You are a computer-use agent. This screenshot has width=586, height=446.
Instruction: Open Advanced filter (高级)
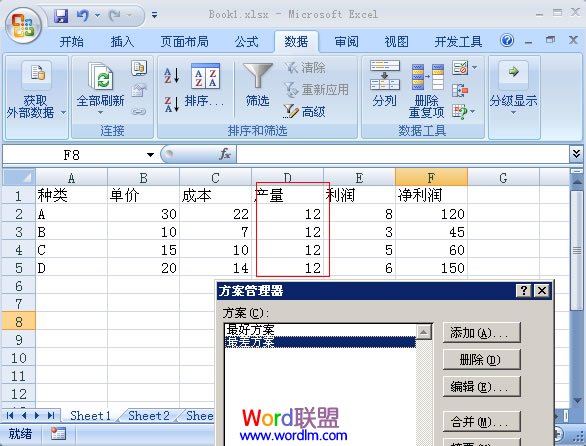[305, 111]
